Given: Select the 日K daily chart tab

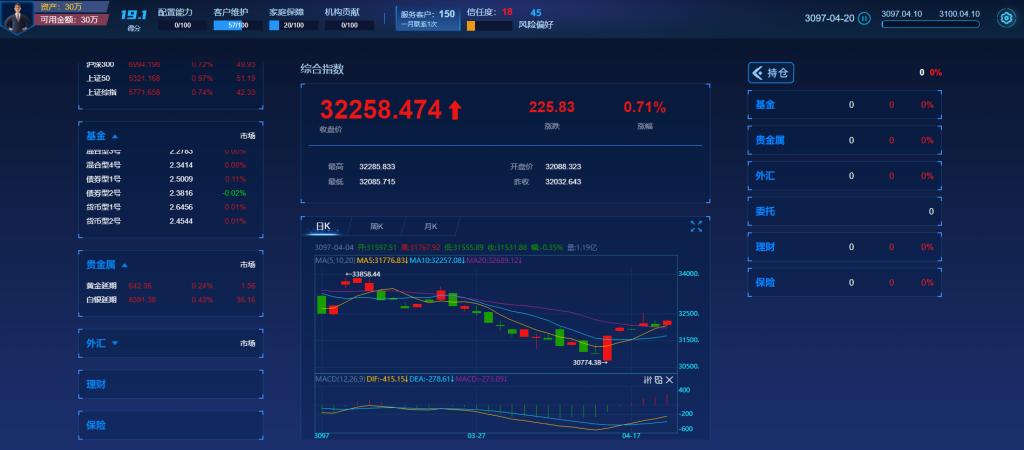Looking at the screenshot, I should coord(323,227).
